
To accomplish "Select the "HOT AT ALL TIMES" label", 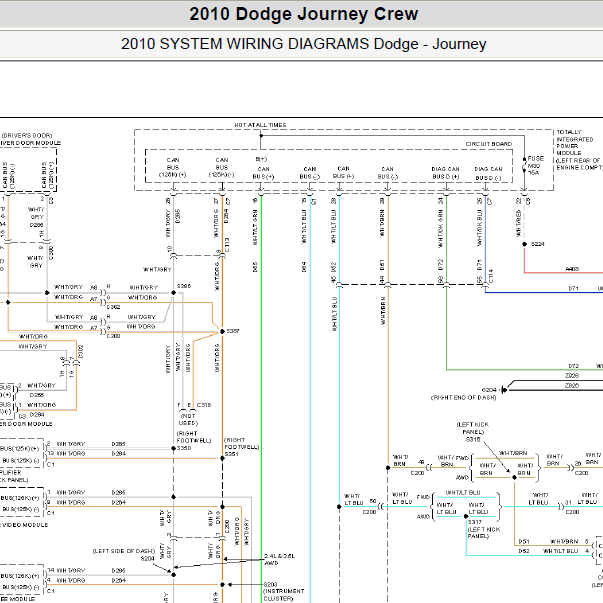I will [260, 125].
